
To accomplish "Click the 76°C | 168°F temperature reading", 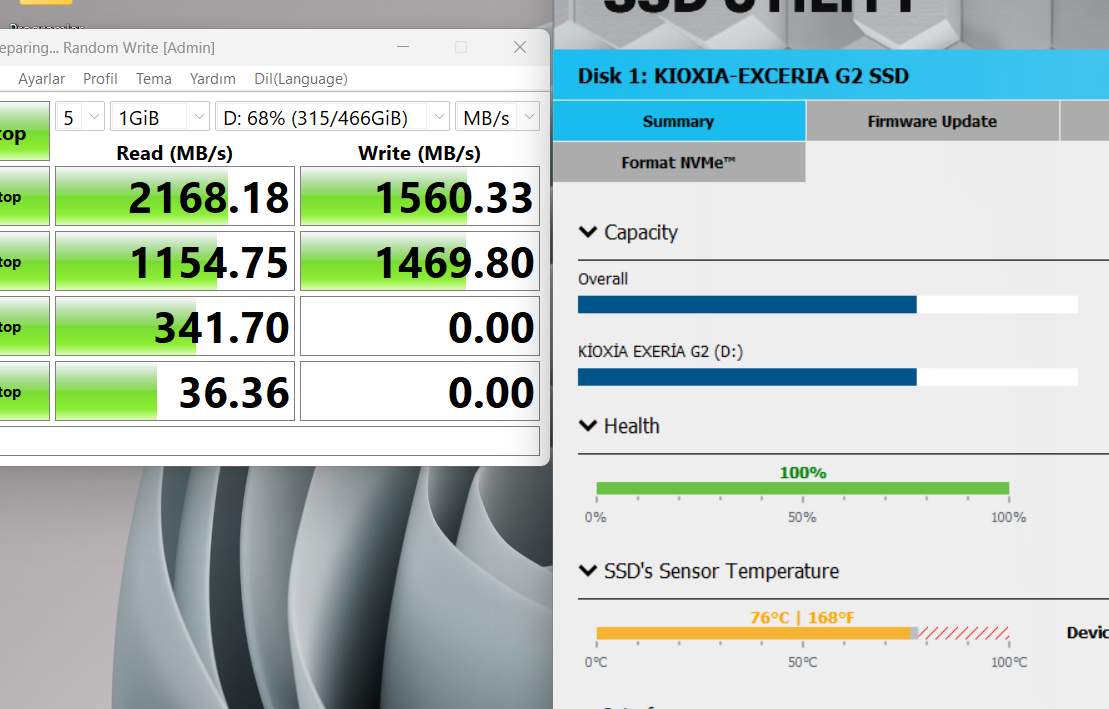I will (802, 617).
